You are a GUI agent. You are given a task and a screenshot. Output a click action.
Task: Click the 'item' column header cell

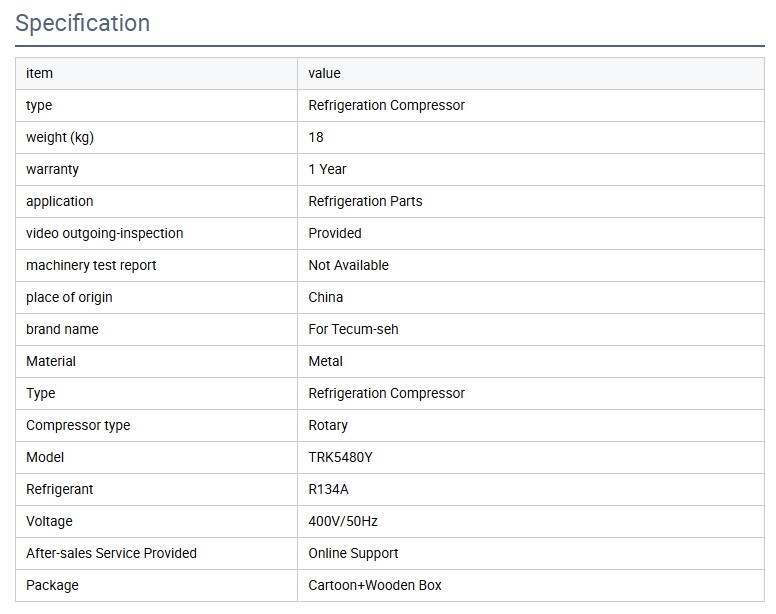pos(40,73)
